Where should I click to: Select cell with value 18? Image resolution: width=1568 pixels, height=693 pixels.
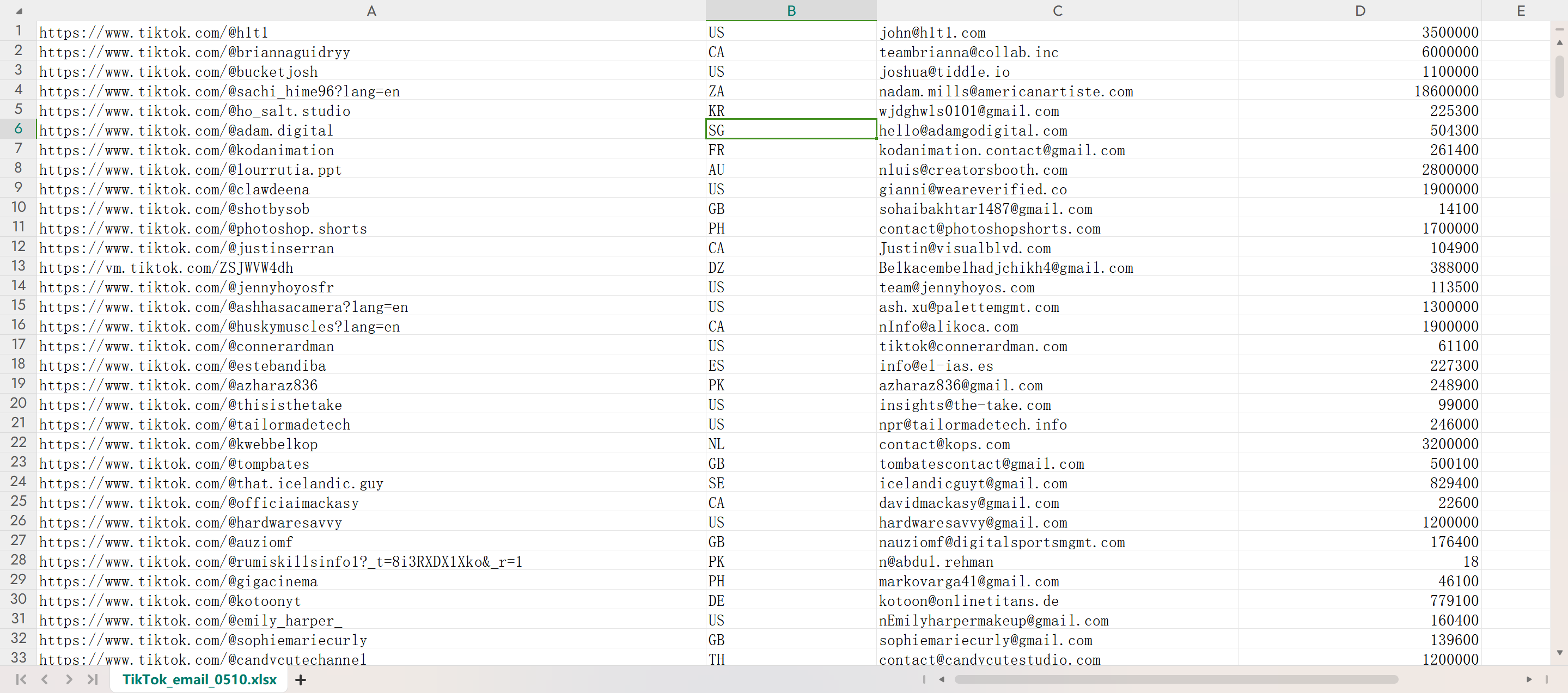[1360, 560]
